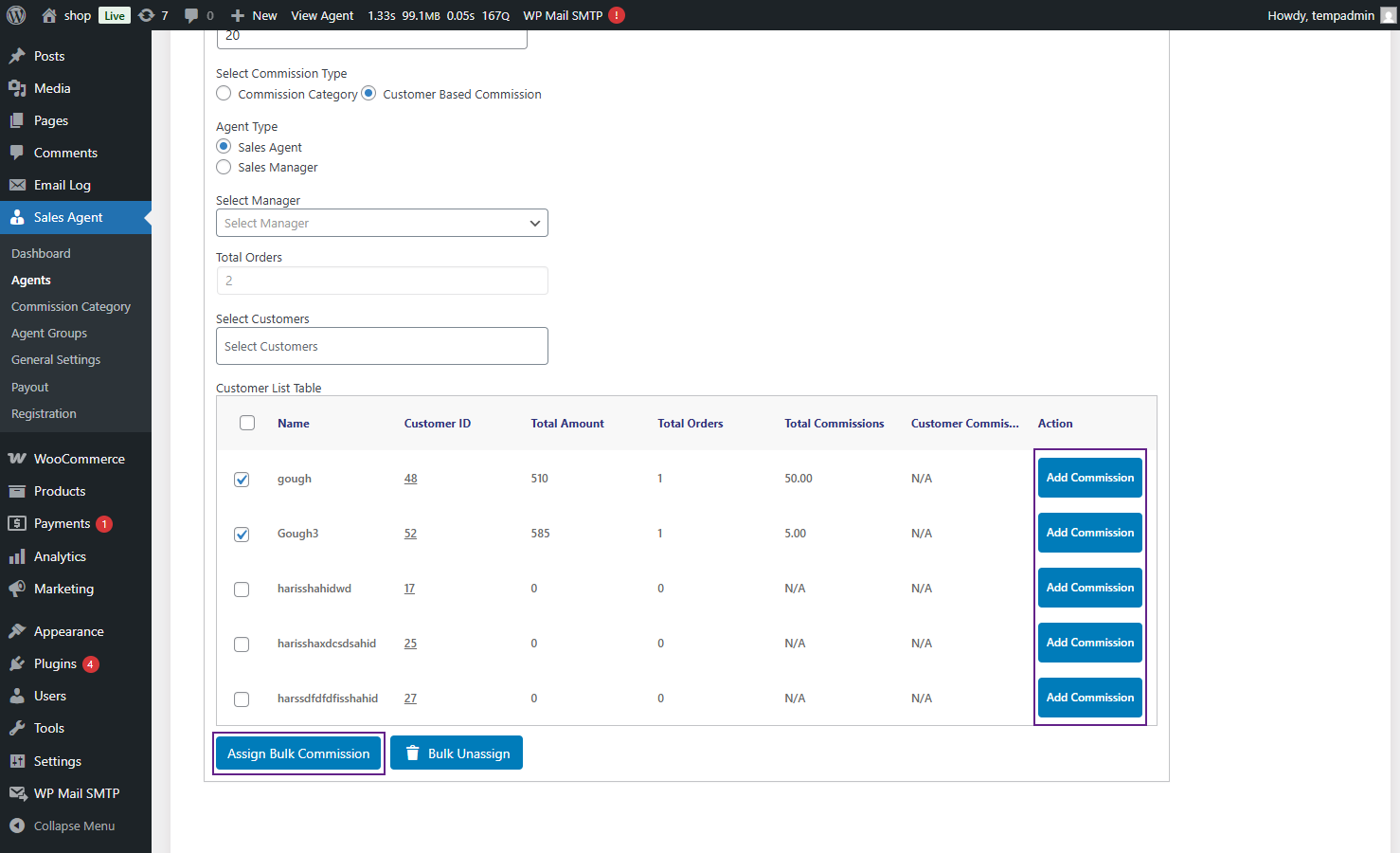Click the Assign Bulk Commission button

pos(298,753)
